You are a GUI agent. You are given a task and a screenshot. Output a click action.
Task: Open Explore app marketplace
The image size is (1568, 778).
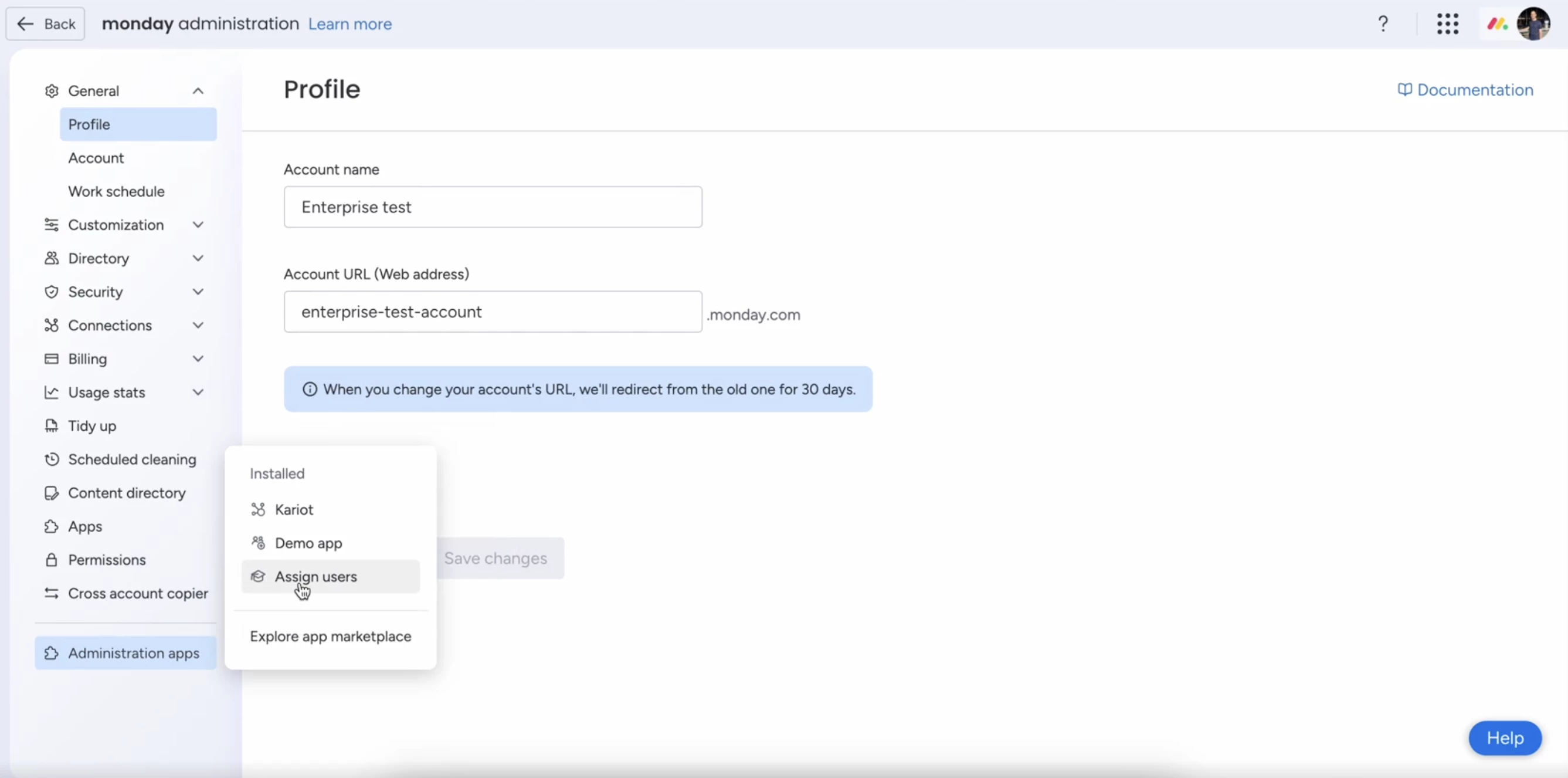(x=331, y=637)
